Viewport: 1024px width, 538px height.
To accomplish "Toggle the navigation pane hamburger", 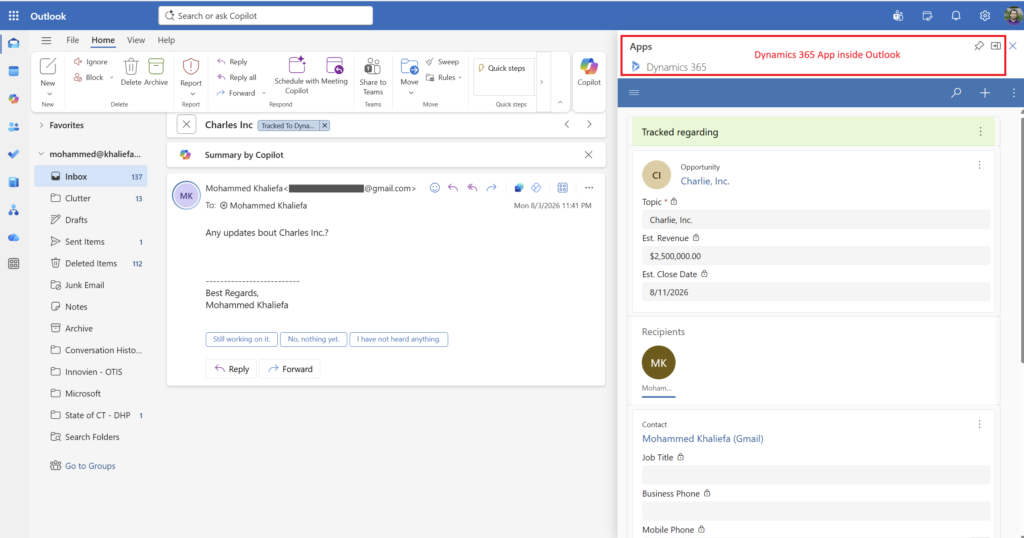I will pyautogui.click(x=46, y=40).
